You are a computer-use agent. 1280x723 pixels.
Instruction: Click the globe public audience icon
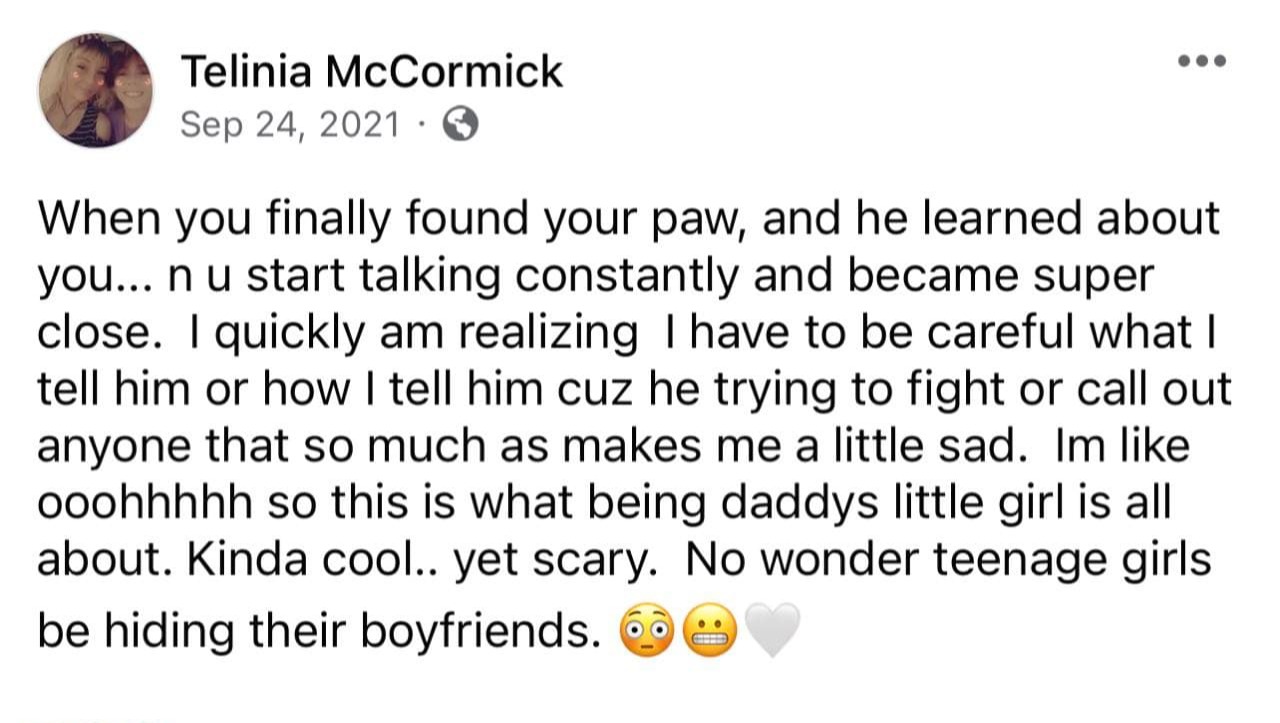pyautogui.click(x=460, y=125)
